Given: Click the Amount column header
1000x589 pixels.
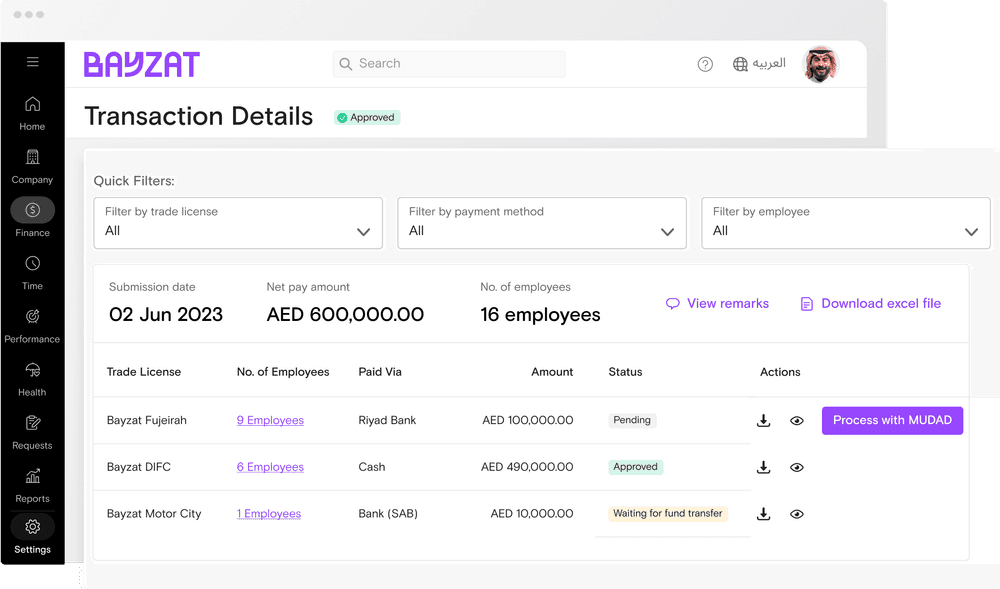Looking at the screenshot, I should [552, 372].
